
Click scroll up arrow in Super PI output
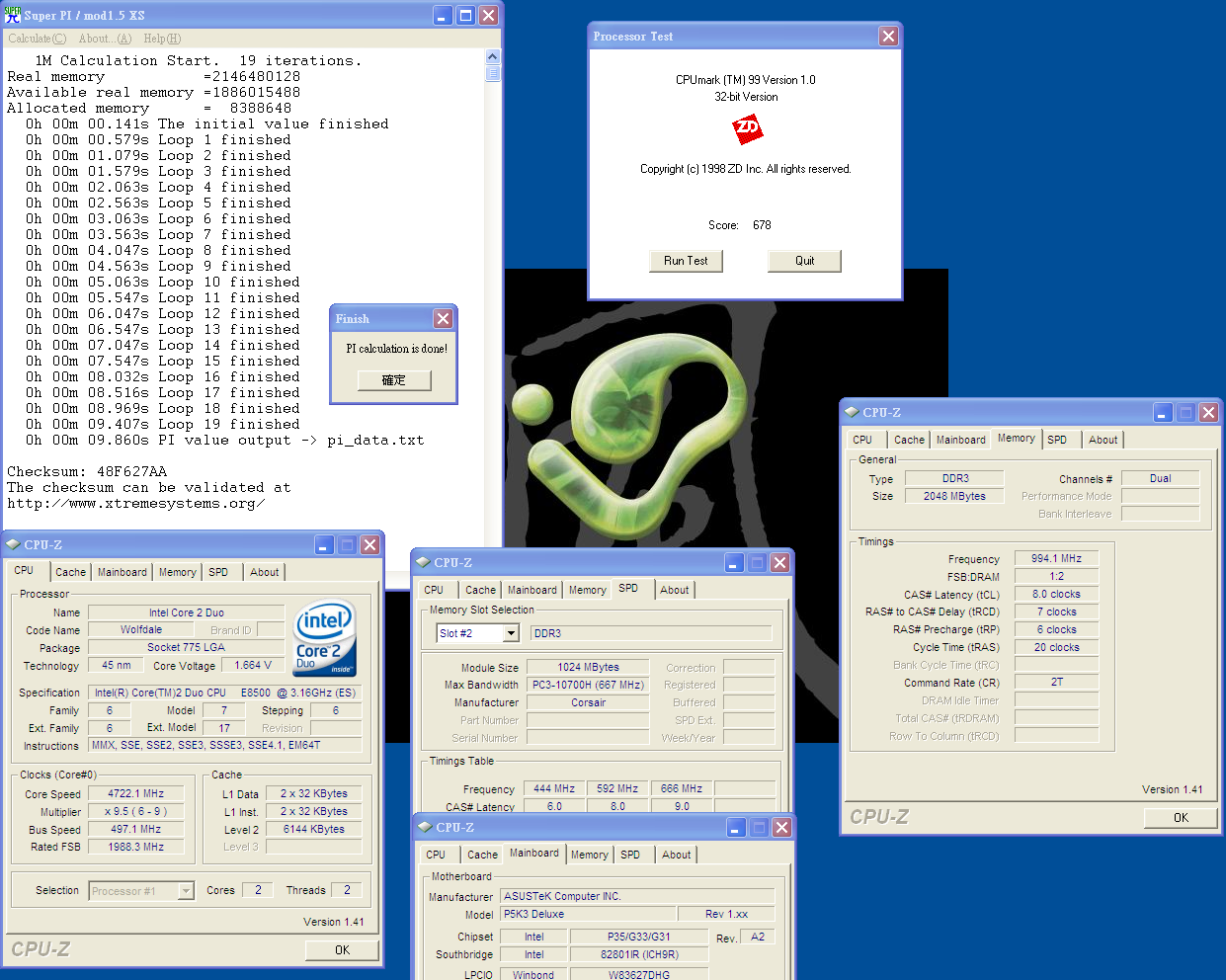[493, 57]
